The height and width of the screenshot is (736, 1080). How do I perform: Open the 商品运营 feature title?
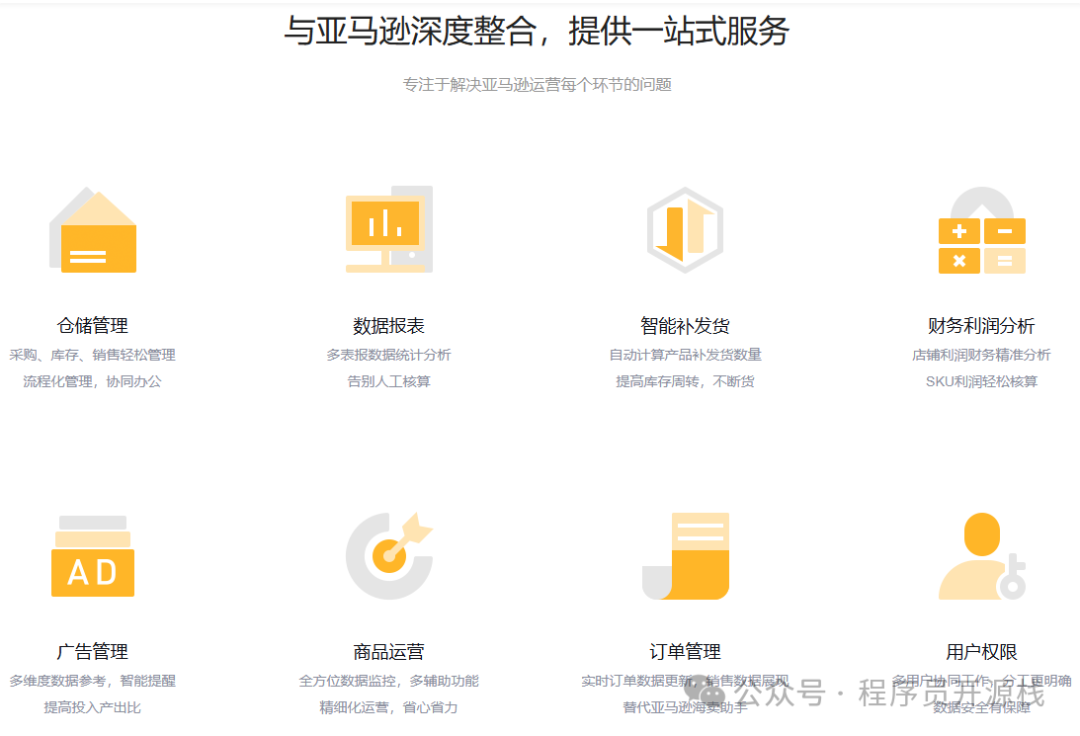(389, 650)
